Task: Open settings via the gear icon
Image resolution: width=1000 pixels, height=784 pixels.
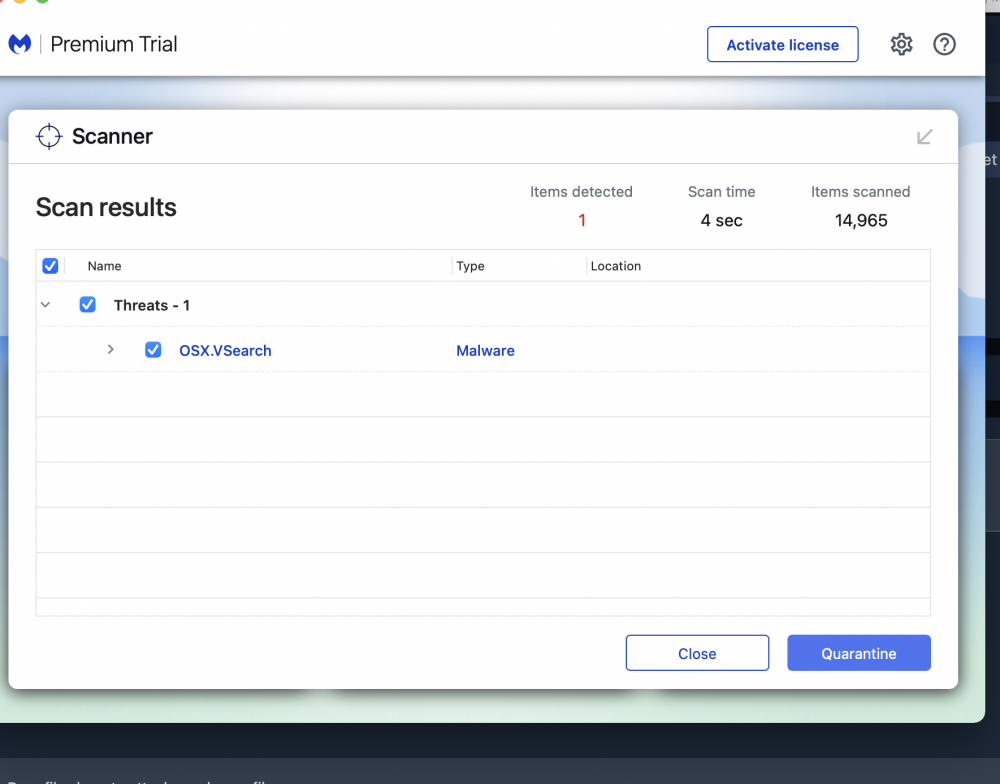Action: pos(901,44)
